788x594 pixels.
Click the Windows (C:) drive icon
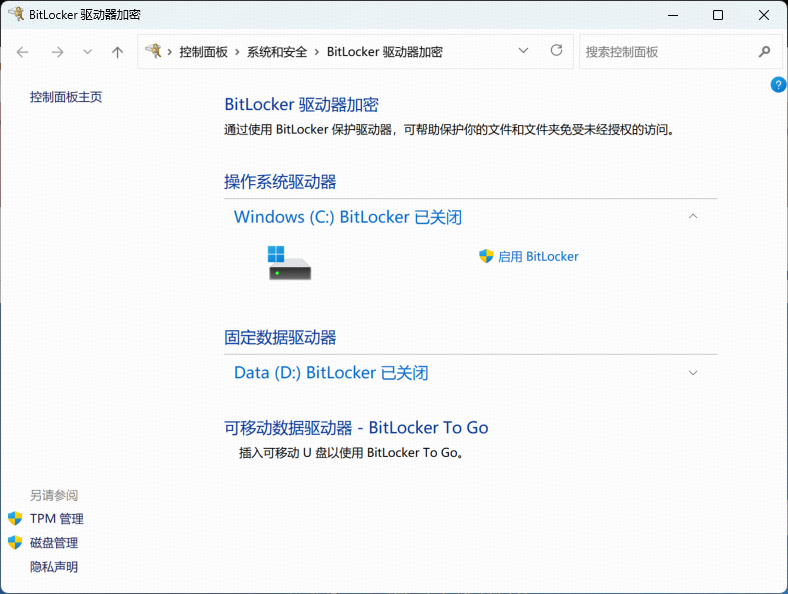(x=289, y=262)
